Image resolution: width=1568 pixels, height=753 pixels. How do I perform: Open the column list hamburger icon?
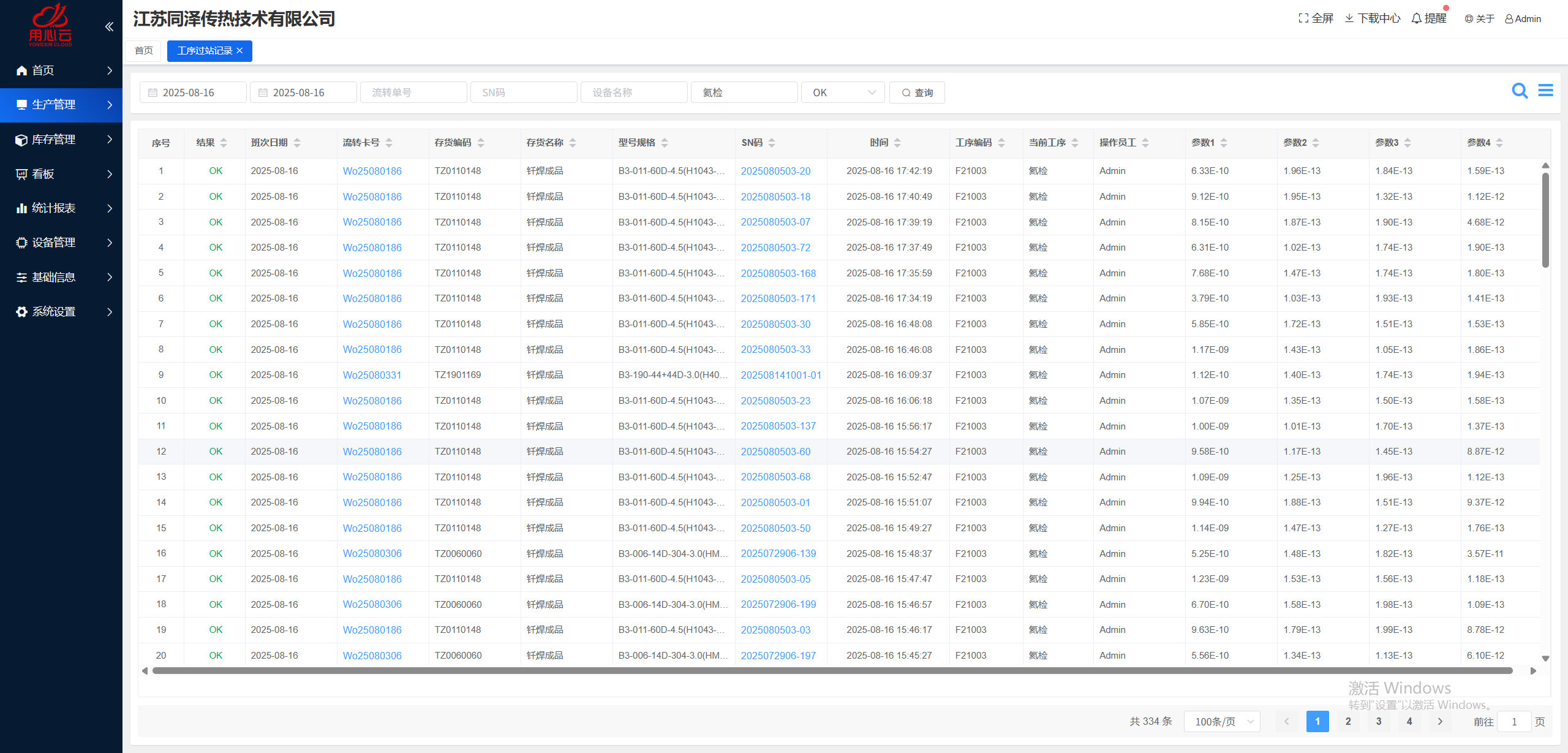(1545, 91)
